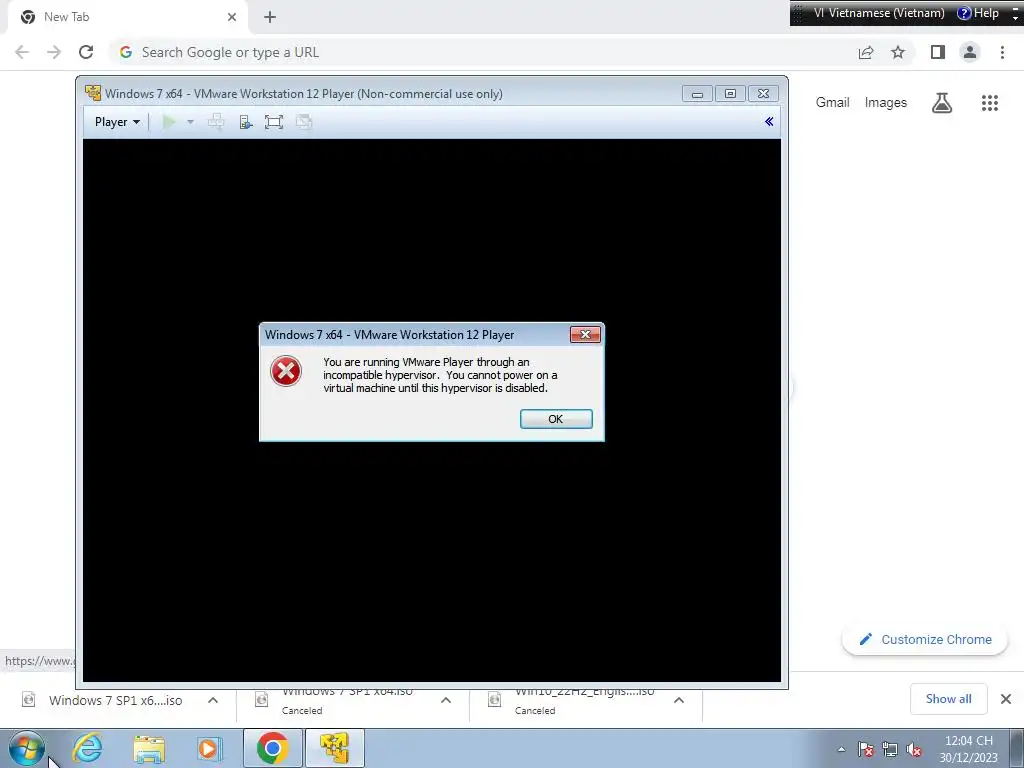Click Send Ctrl+Alt+Del toolbar icon
This screenshot has height=768, width=1024.
(216, 121)
